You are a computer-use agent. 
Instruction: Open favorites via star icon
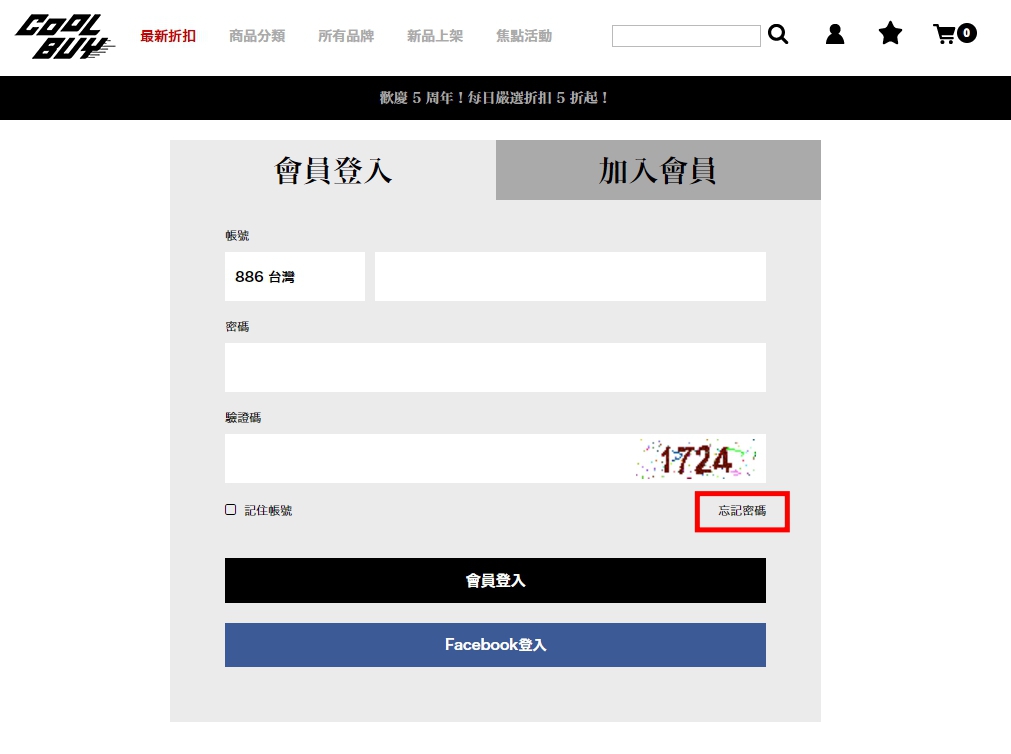[890, 33]
